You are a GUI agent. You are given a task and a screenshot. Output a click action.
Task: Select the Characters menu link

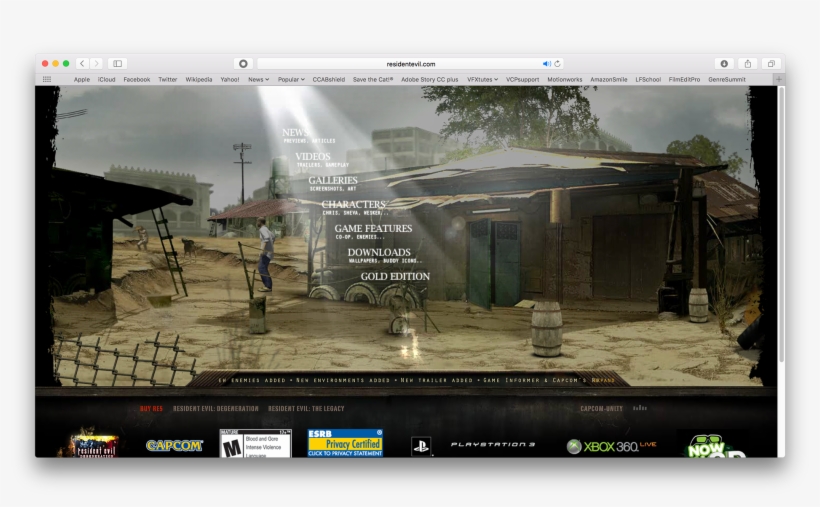tap(353, 205)
